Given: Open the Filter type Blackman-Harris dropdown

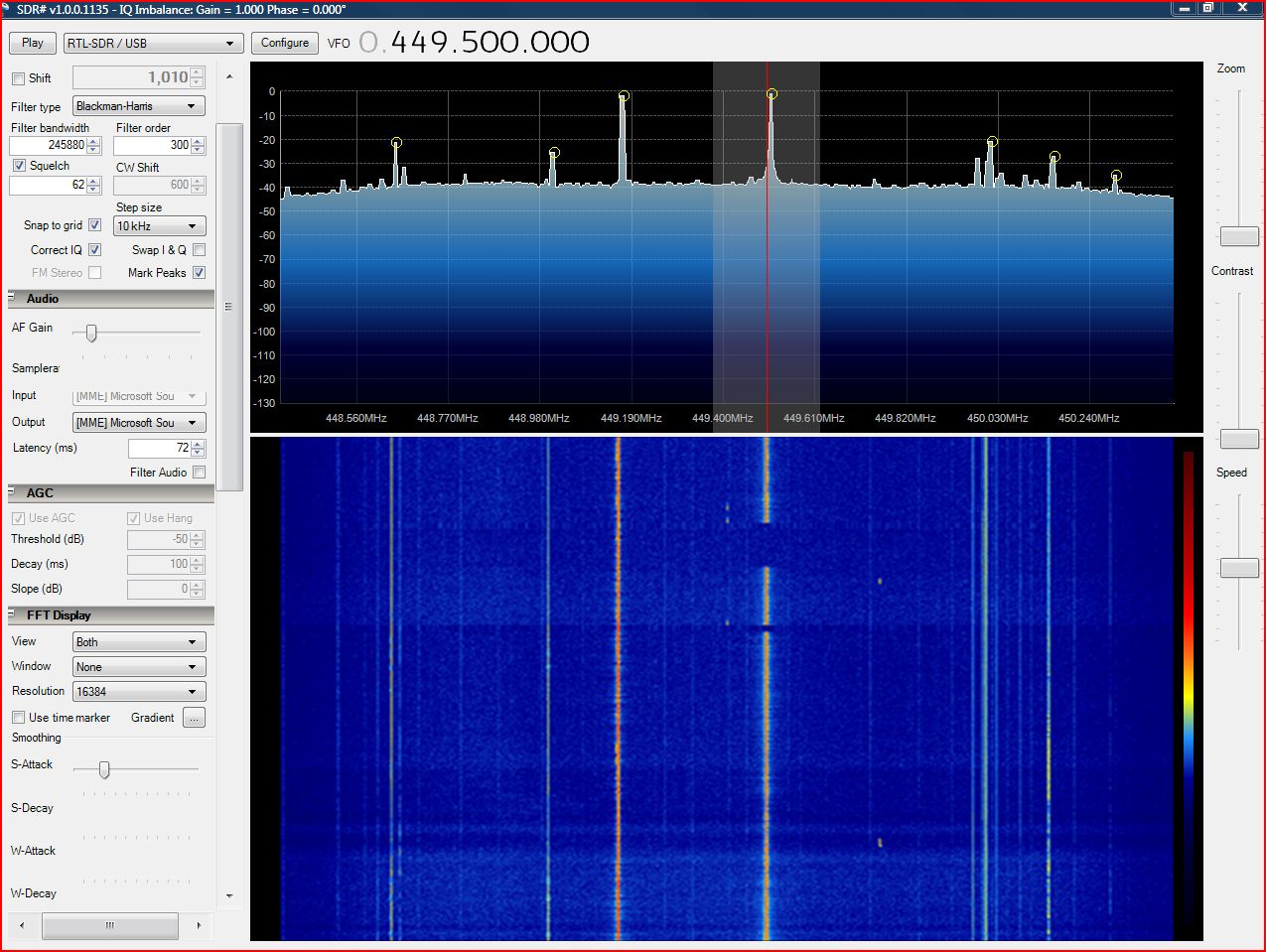Looking at the screenshot, I should [x=139, y=106].
